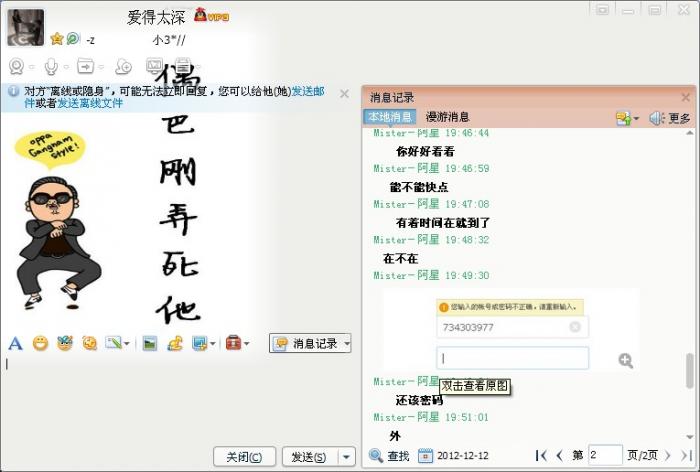
Task: Switch to the 漫游消息 tab
Action: coord(447,117)
